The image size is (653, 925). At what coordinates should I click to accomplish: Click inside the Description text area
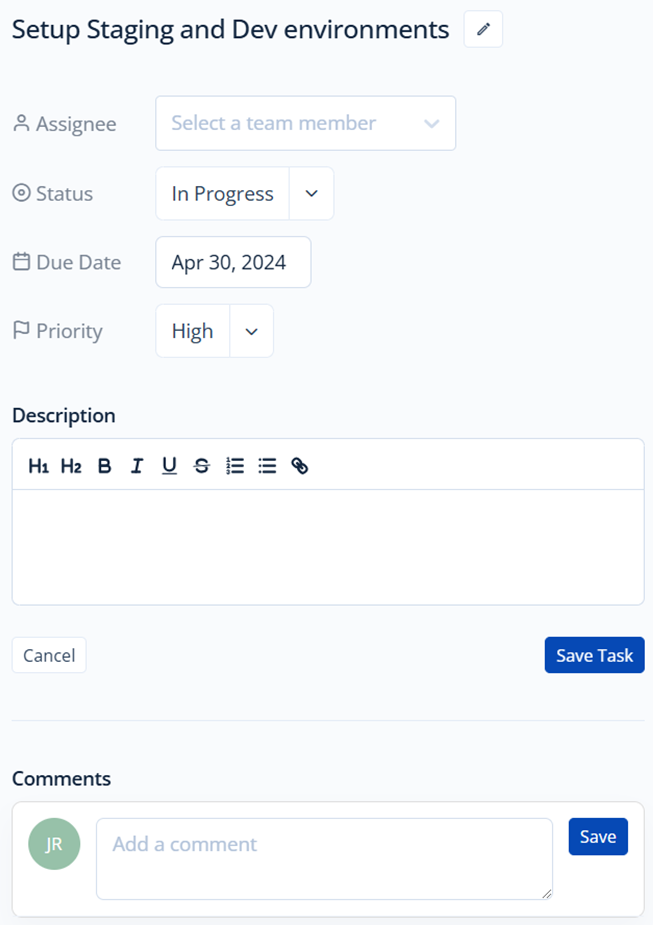(328, 547)
